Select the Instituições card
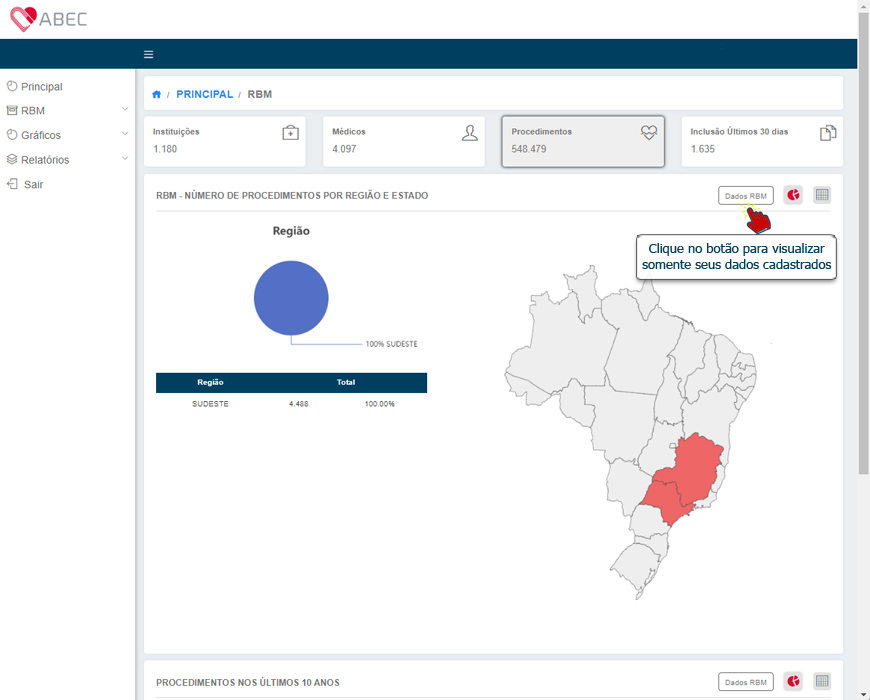870x700 pixels. point(225,141)
